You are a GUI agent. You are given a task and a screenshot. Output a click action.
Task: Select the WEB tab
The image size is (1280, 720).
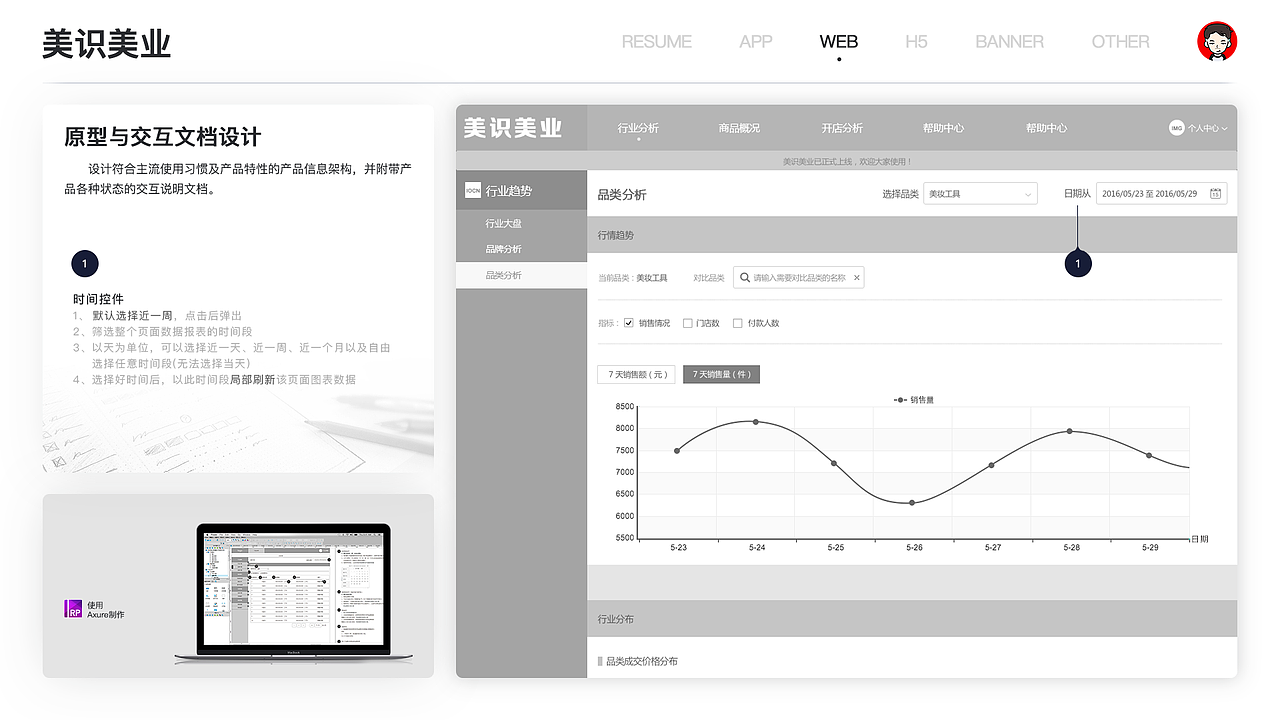[839, 42]
